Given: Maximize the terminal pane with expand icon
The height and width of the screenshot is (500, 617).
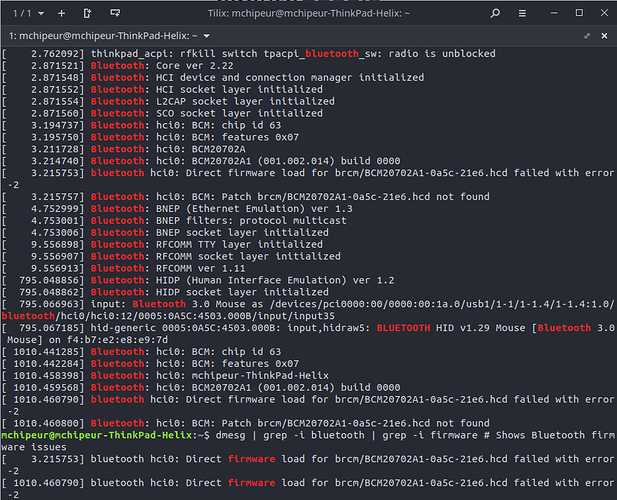Looking at the screenshot, I should click(x=587, y=36).
